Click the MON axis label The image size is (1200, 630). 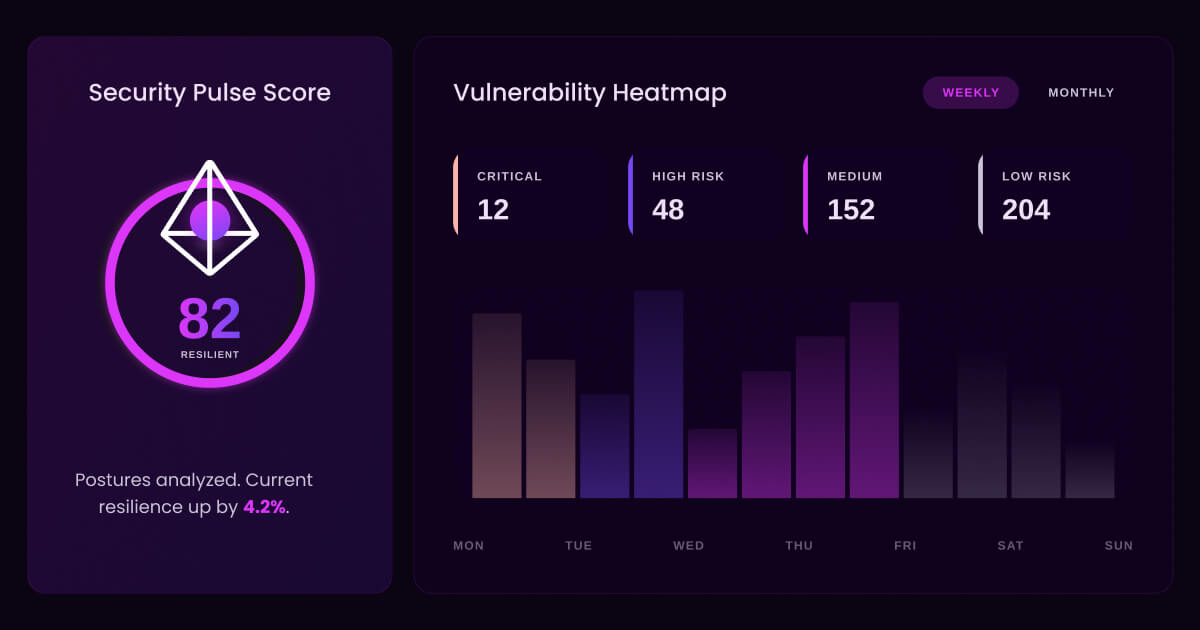coord(469,546)
